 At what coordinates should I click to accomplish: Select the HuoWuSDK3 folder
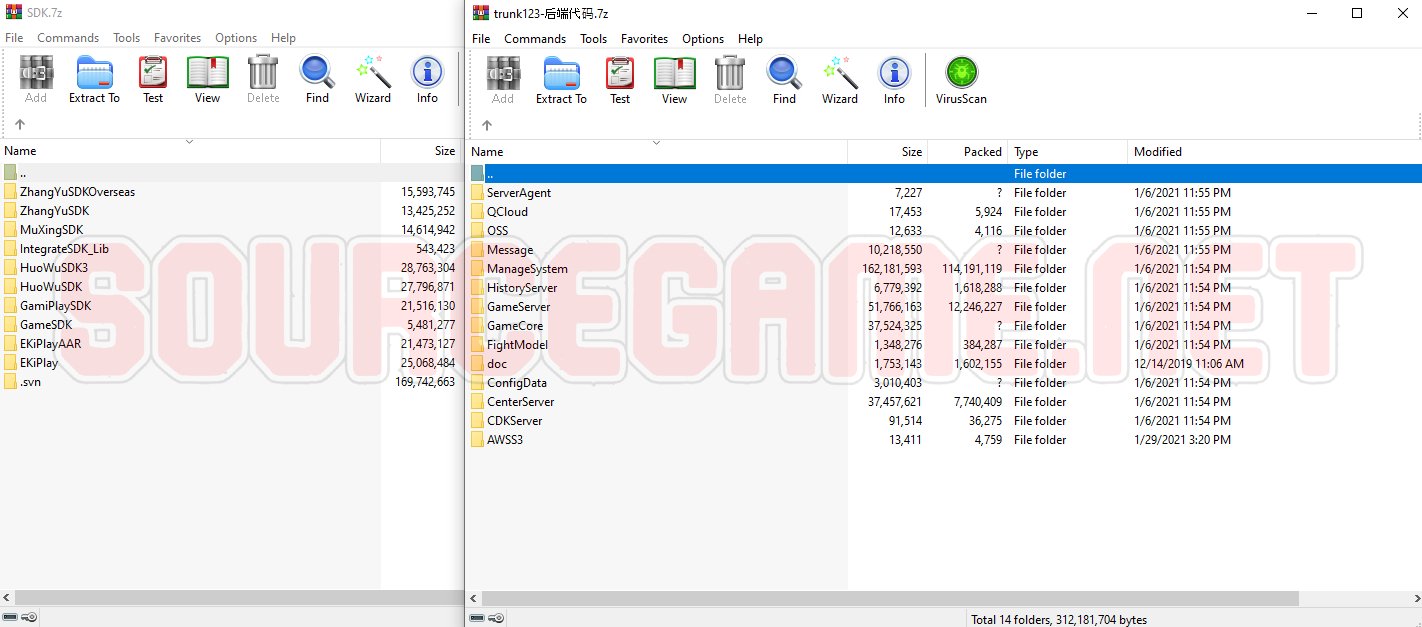pos(53,268)
